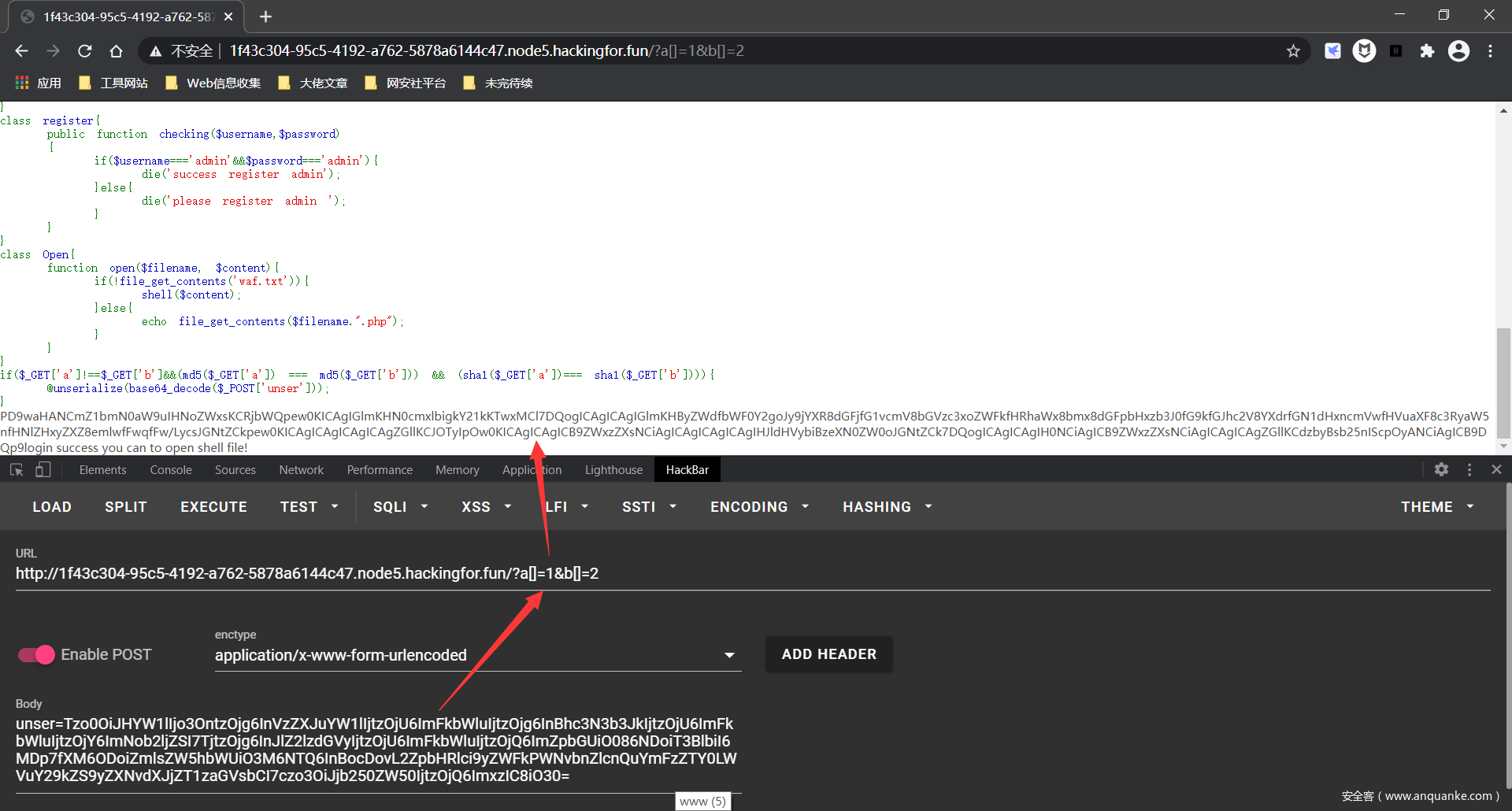Close the DevTools panel
1512x811 pixels.
pos(1496,469)
